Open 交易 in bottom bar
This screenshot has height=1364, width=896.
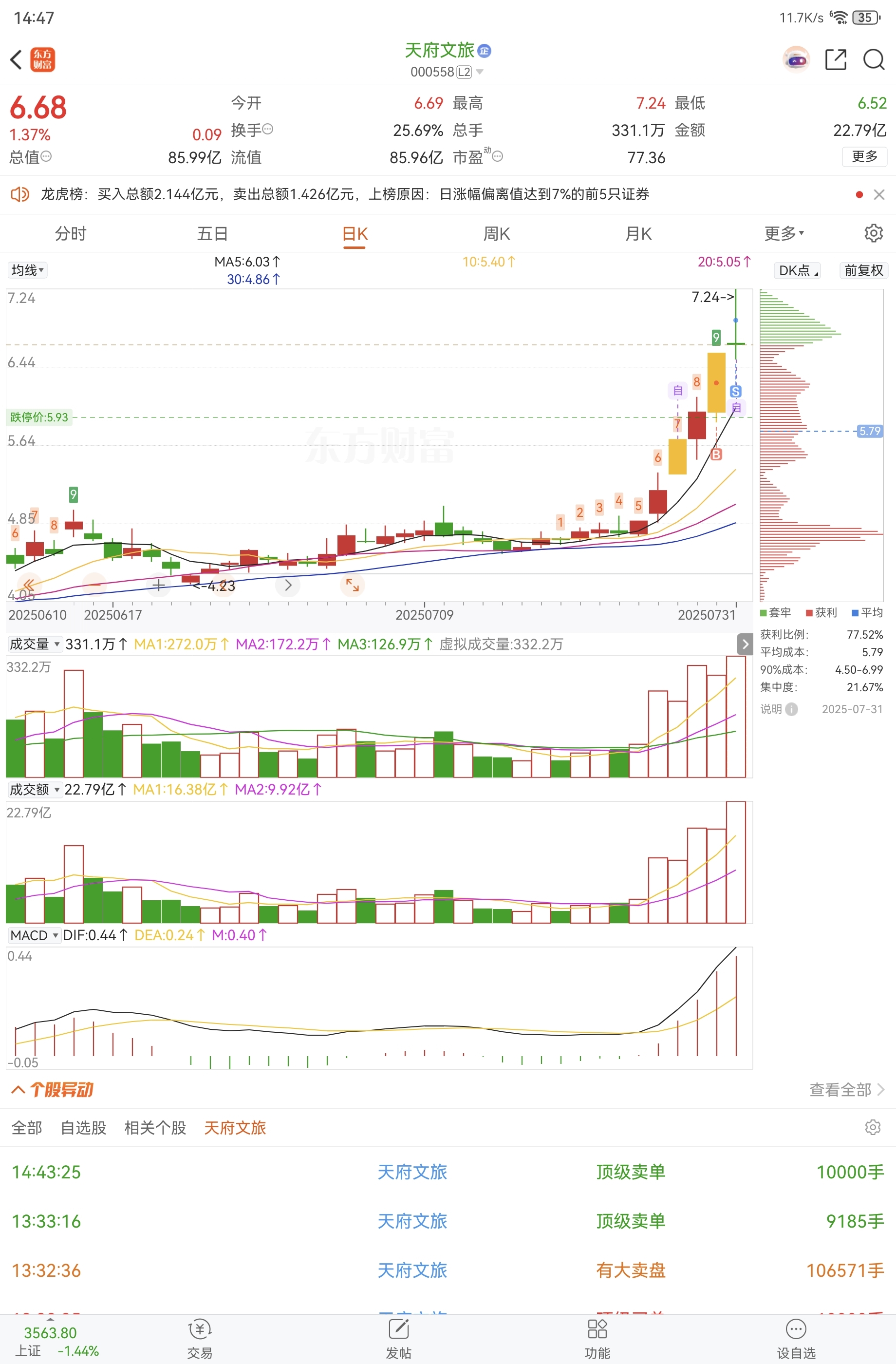(x=199, y=1339)
